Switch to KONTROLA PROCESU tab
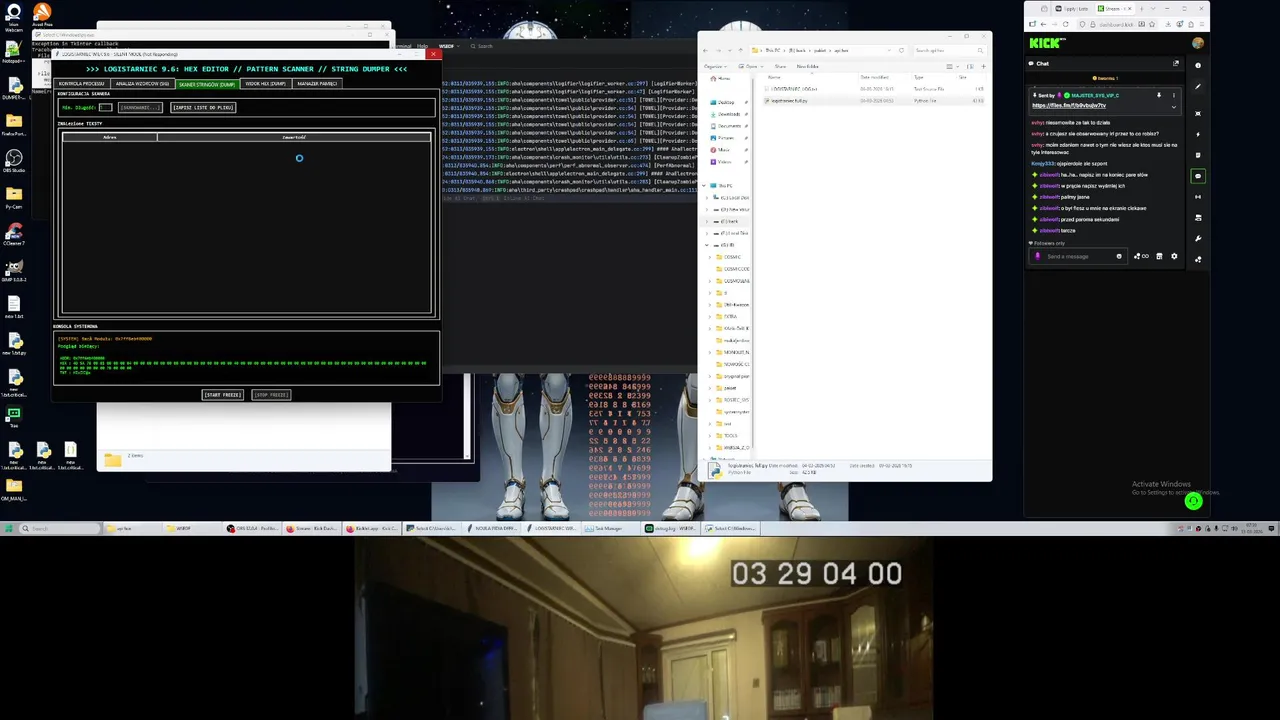The image size is (1280, 720). (x=82, y=84)
